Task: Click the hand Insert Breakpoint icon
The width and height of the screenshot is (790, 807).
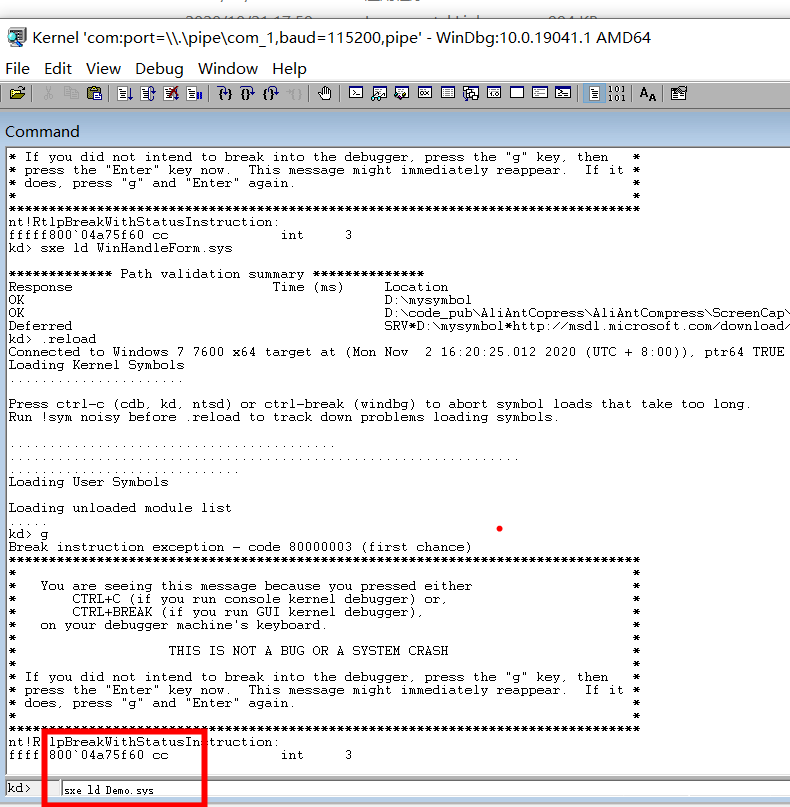Action: 324,93
